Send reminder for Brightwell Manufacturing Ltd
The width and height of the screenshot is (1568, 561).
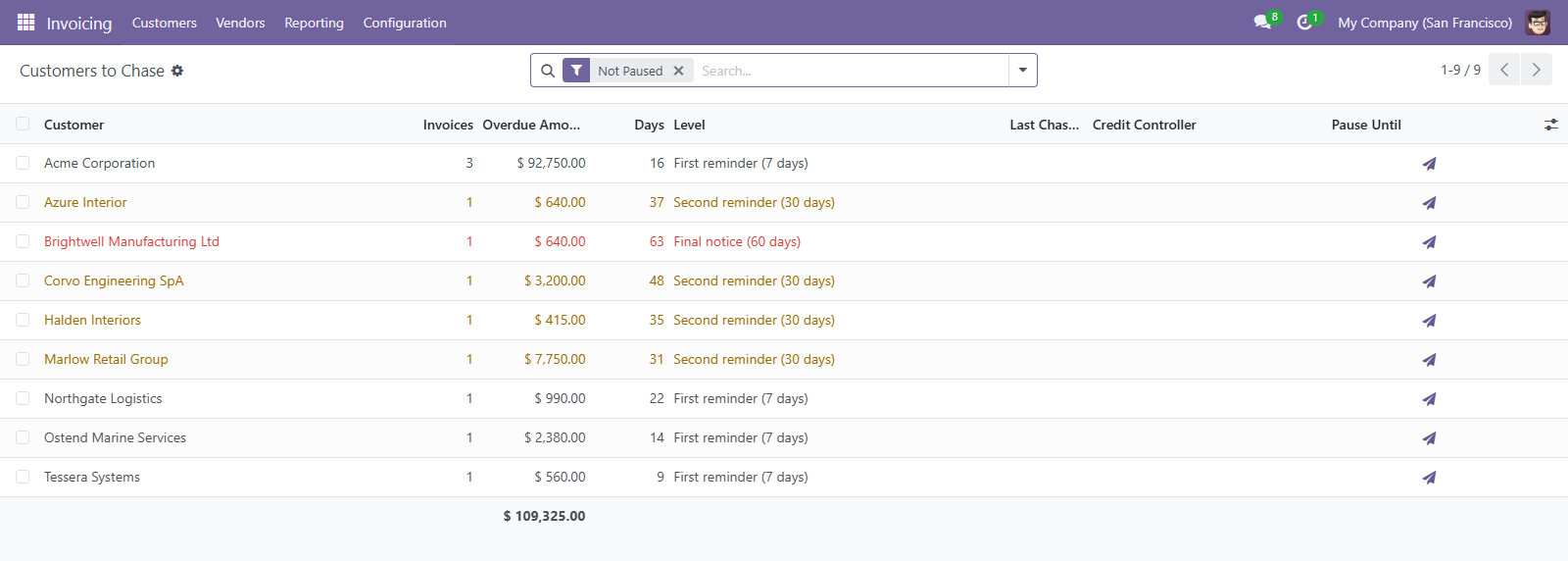coord(1429,242)
